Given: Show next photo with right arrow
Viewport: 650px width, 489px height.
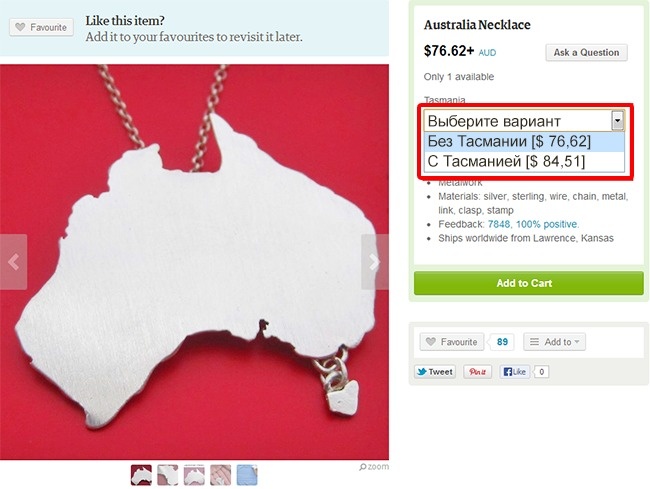Looking at the screenshot, I should 374,262.
